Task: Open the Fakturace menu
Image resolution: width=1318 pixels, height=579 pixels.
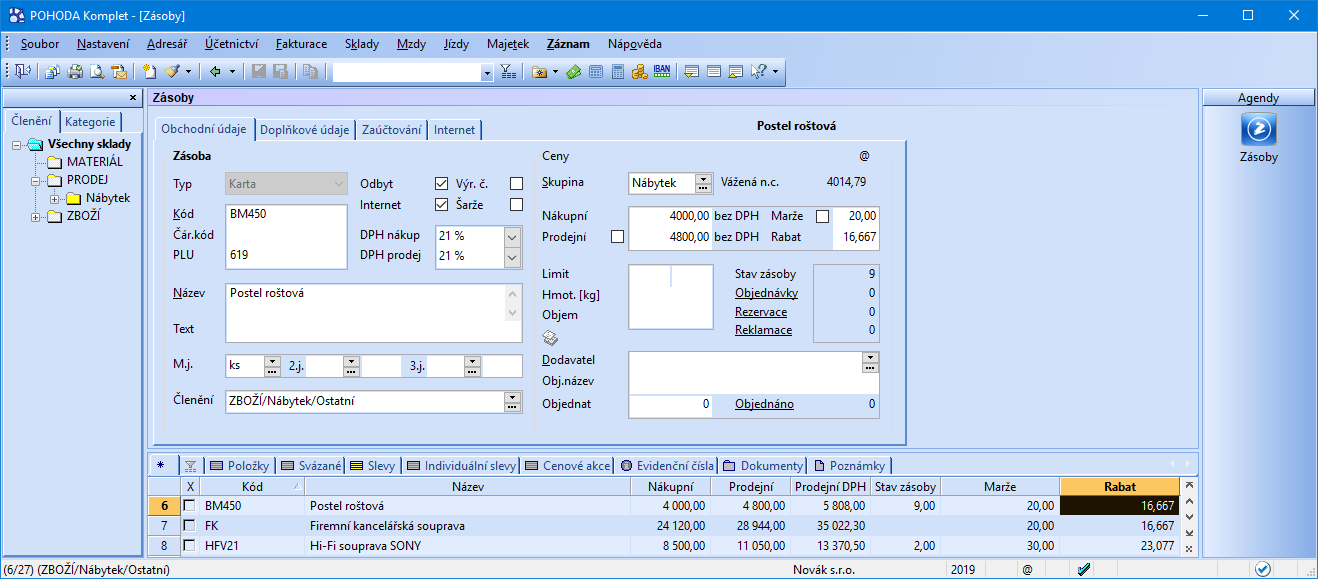Action: 302,44
